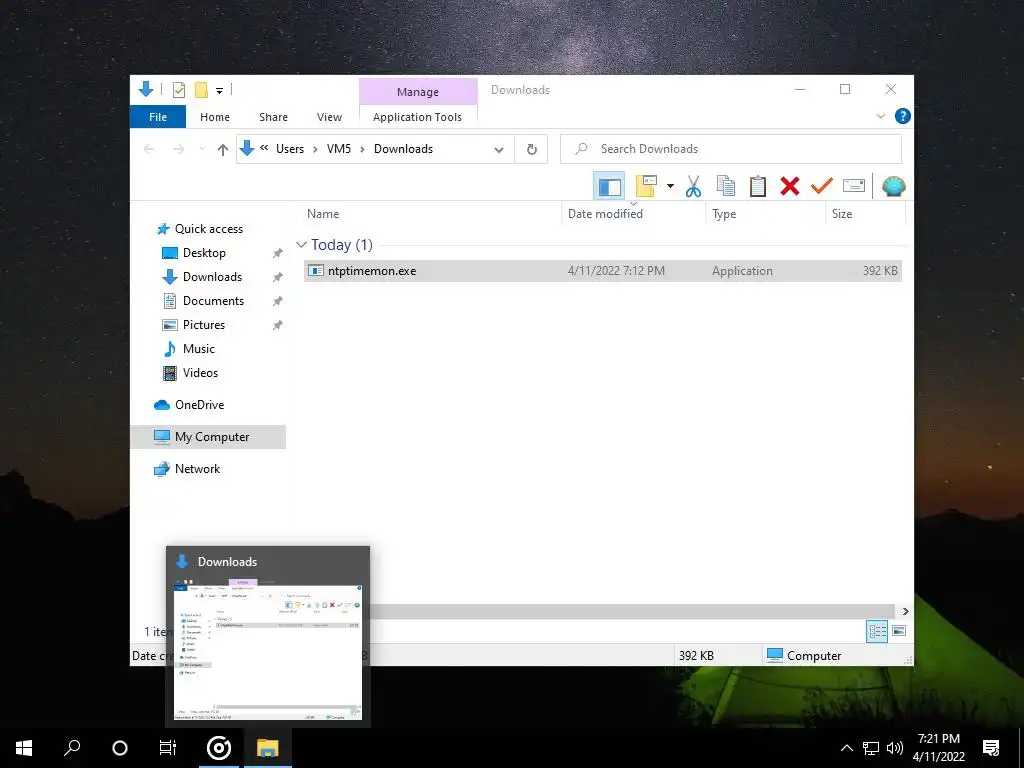Screen dimensions: 1024x768
Task: Open the Windows Start menu
Action: coord(24,748)
